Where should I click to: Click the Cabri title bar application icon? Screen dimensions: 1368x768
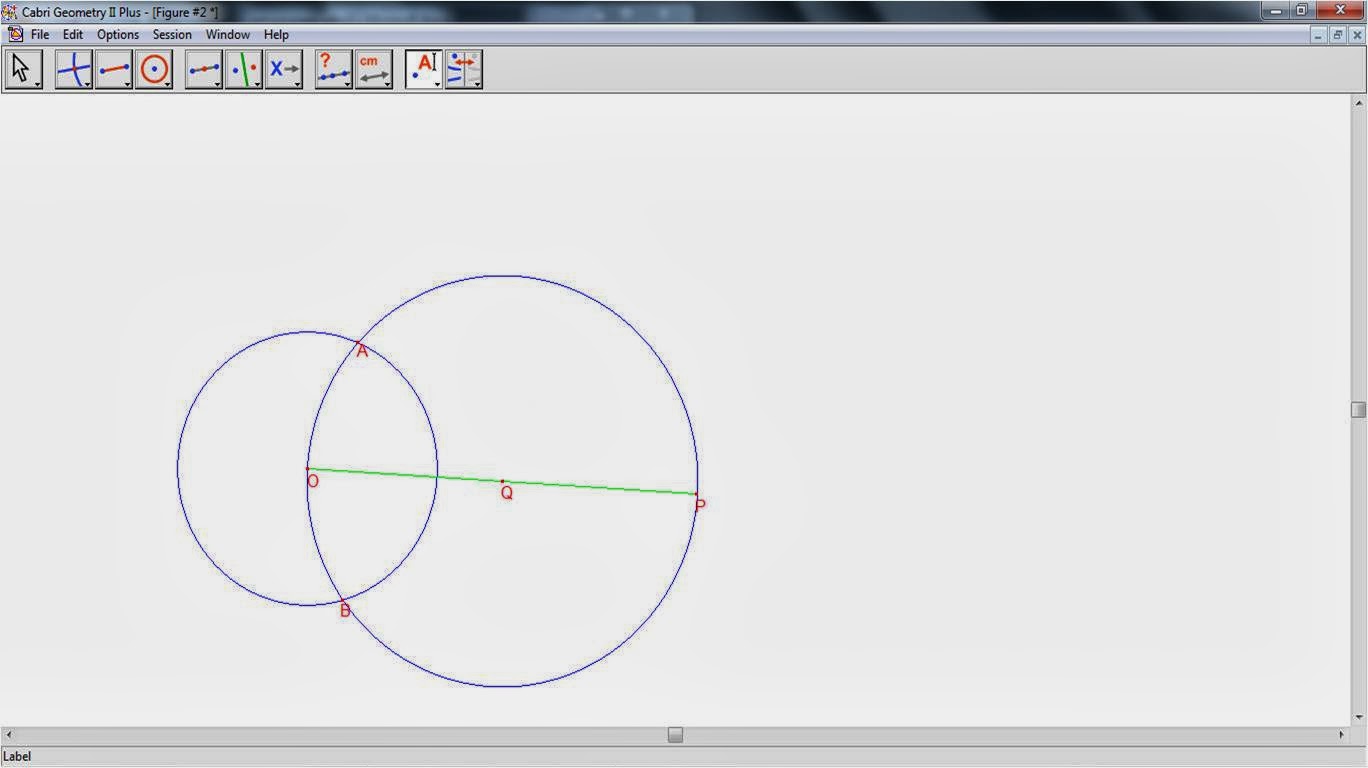9,12
